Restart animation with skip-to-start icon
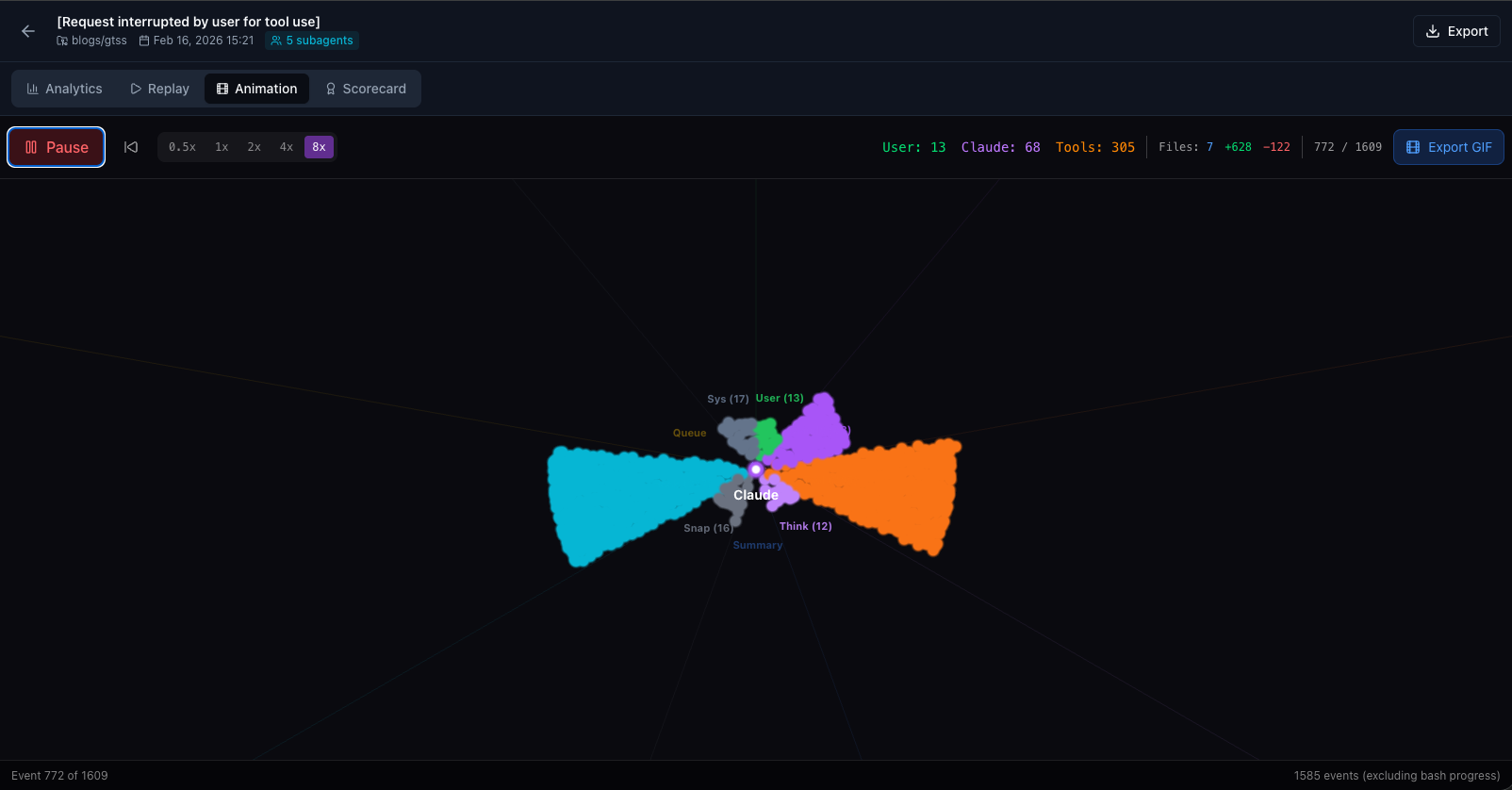This screenshot has width=1512, height=790. [131, 147]
